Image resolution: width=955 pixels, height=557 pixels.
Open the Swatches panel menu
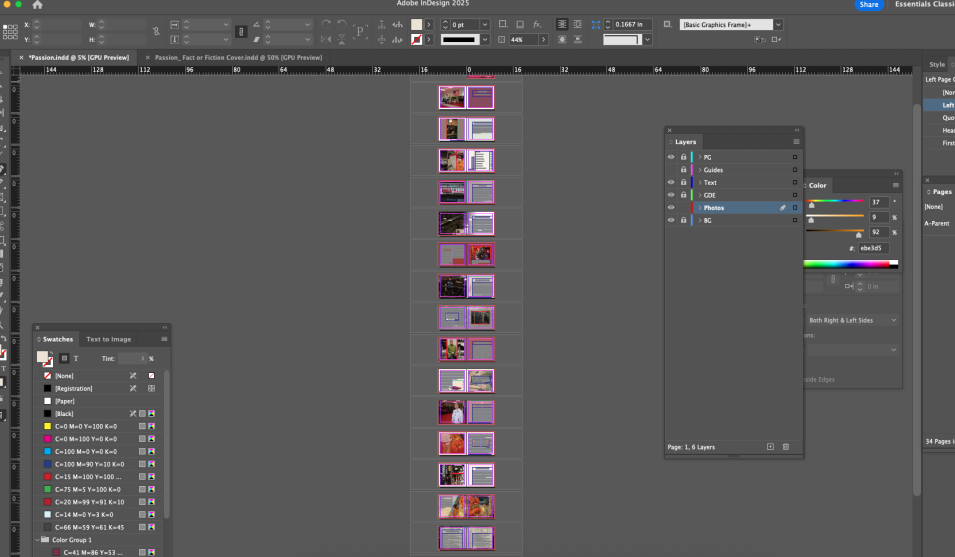(164, 339)
